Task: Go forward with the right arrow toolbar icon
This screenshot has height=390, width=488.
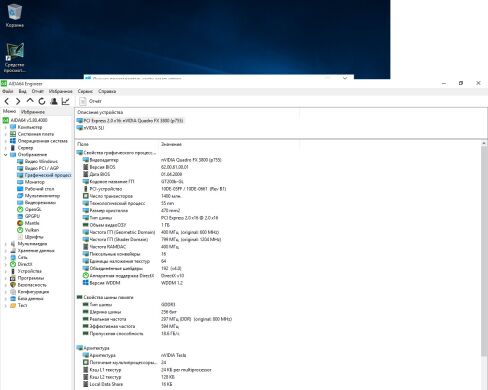Action: pos(18,101)
